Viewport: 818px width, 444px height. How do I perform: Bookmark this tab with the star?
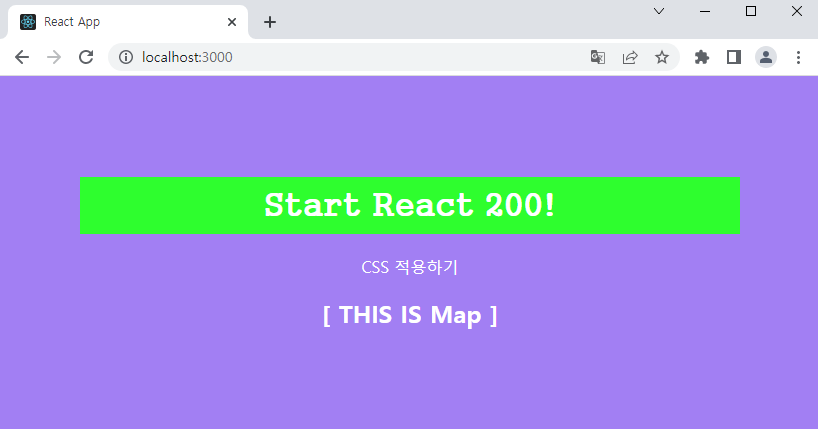tap(662, 57)
